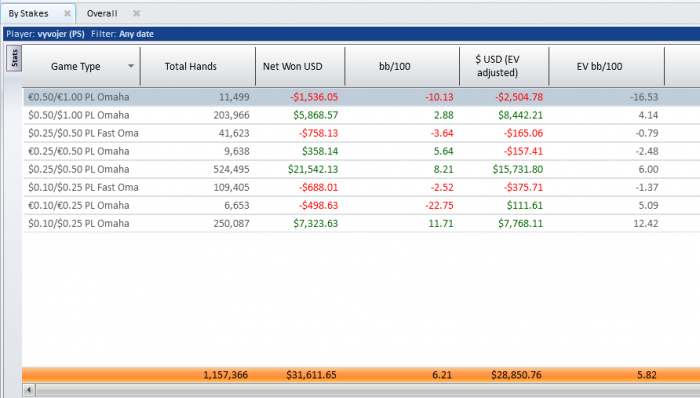Click the 1,157,366 total hands summary
The image size is (700, 398).
pyautogui.click(x=225, y=375)
